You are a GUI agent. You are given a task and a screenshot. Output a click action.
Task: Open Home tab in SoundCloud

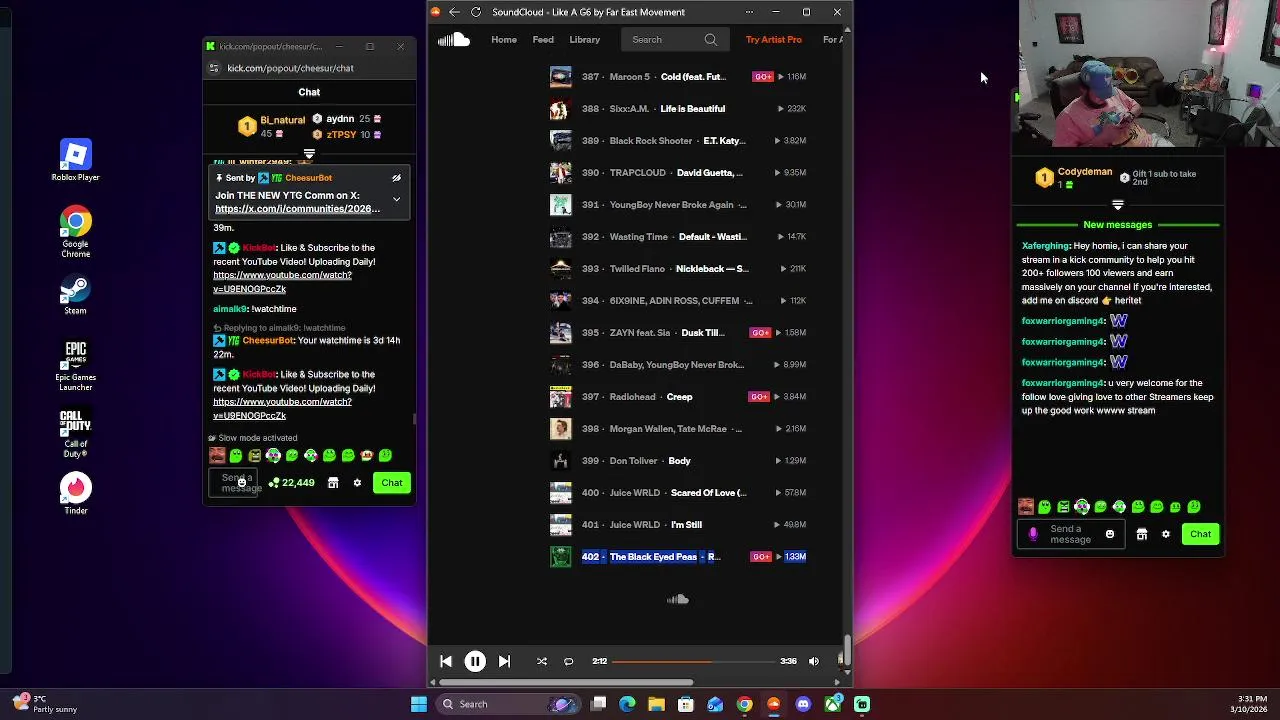(x=504, y=40)
